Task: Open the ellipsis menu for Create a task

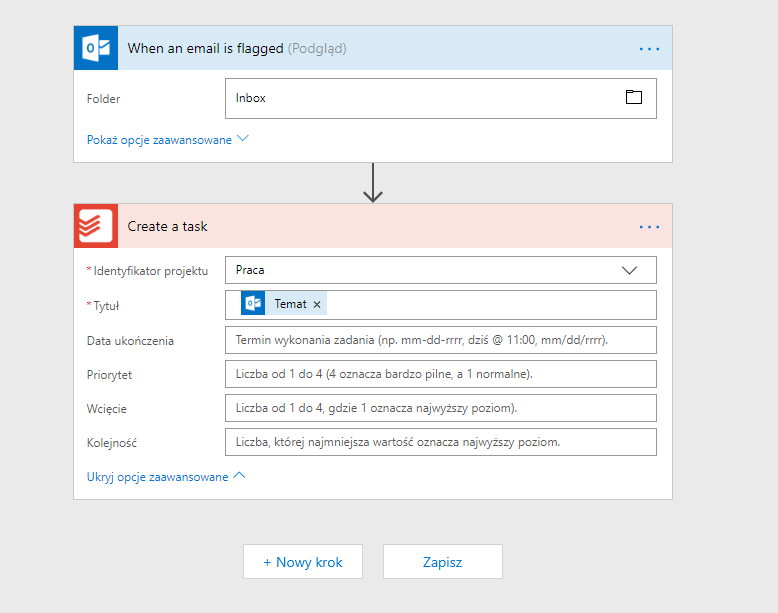Action: [x=649, y=227]
